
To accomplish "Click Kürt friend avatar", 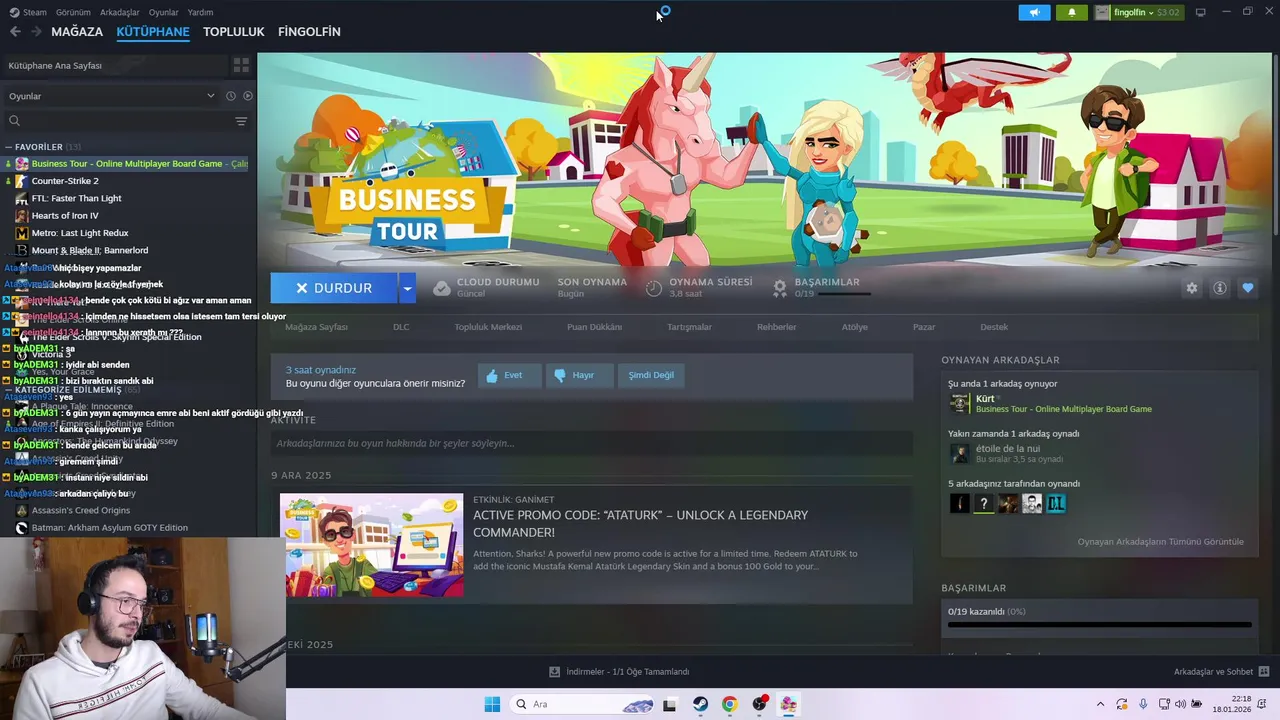I will coord(959,403).
